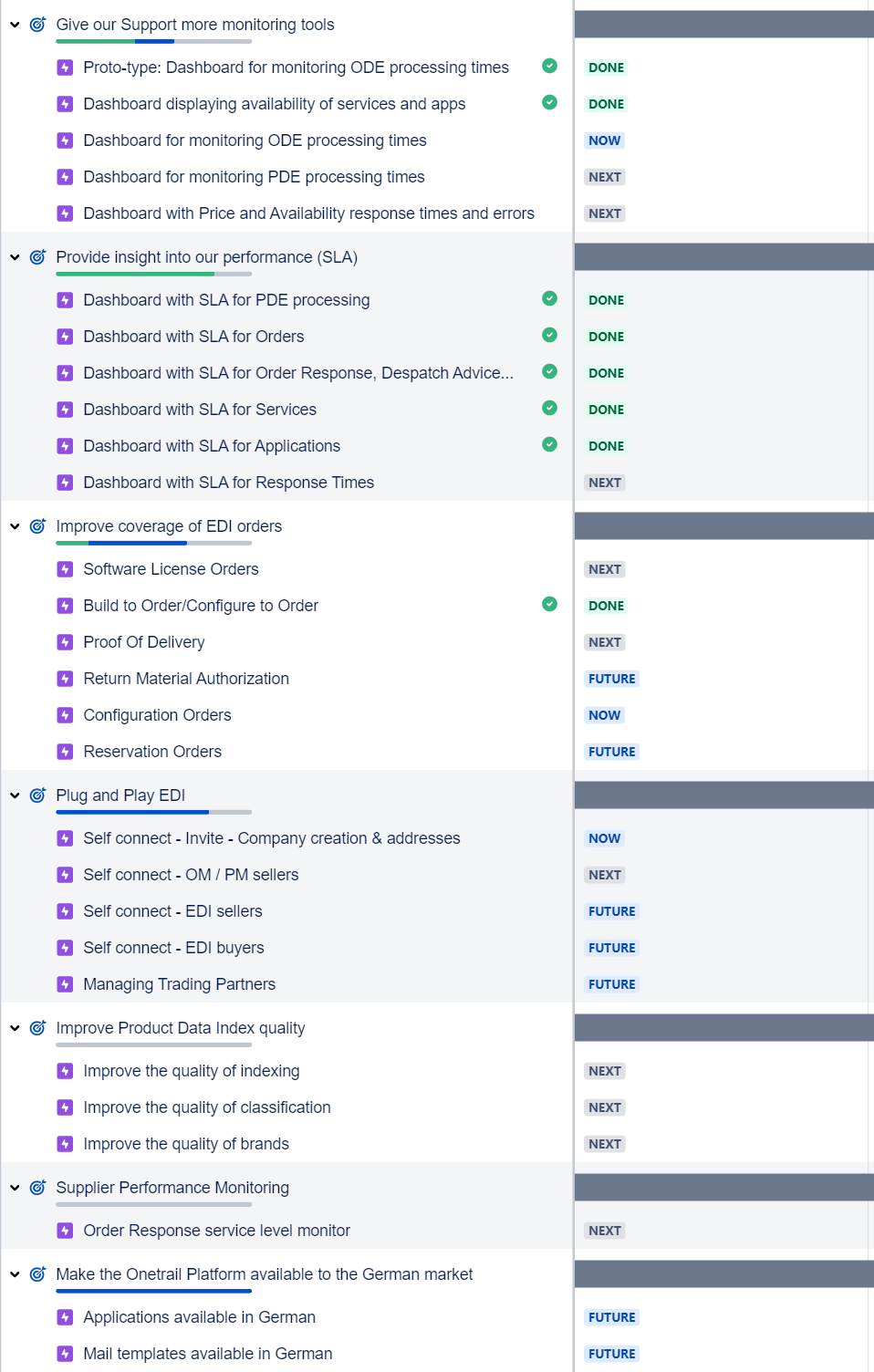Viewport: 874px width, 1372px height.
Task: Select Return Material Authorization item
Action: [x=186, y=679]
